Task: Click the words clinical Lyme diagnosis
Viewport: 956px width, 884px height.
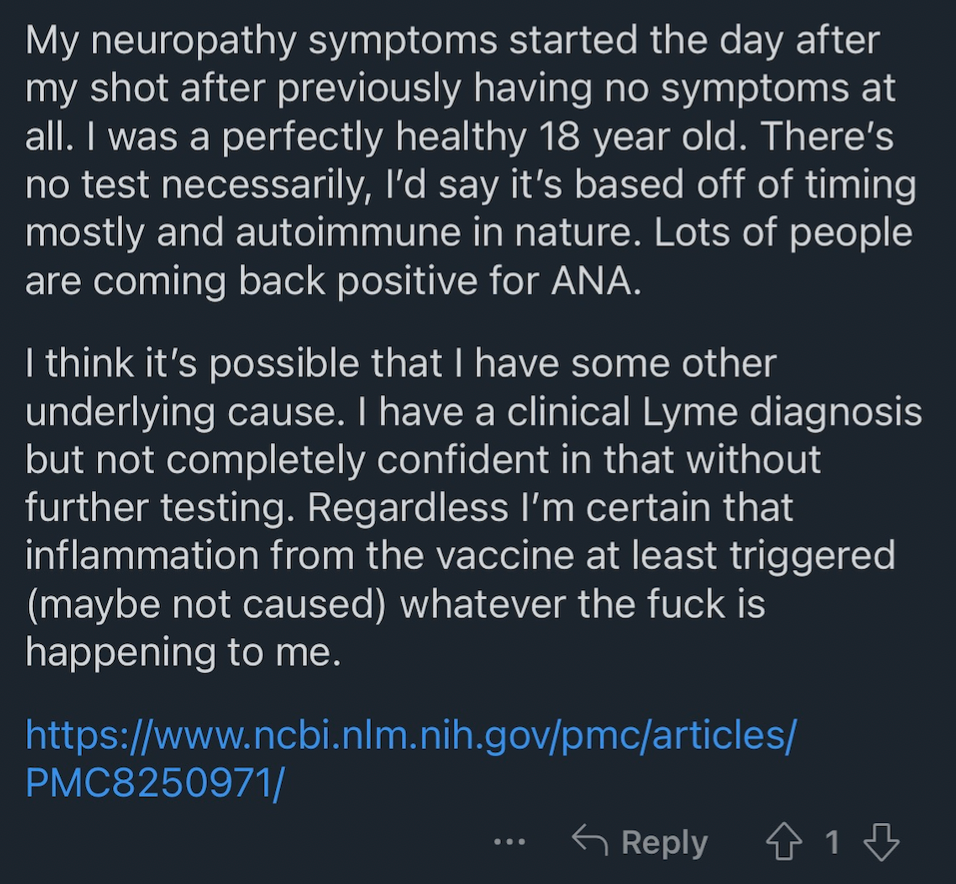Action: 715,413
